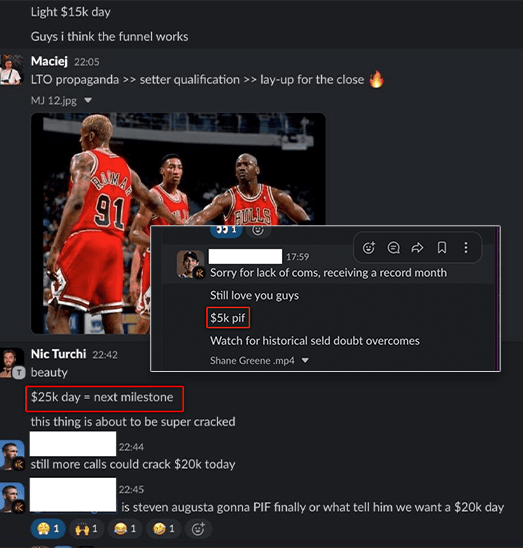Open Nic Turchi's user name
The width and height of the screenshot is (523, 548).
(58, 354)
